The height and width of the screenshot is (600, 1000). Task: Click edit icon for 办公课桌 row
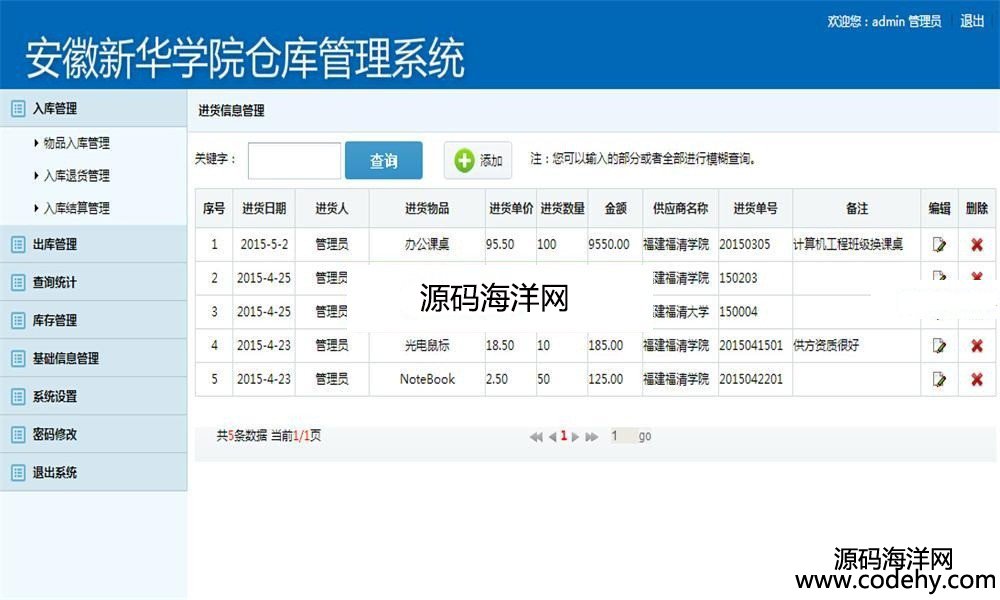[939, 244]
